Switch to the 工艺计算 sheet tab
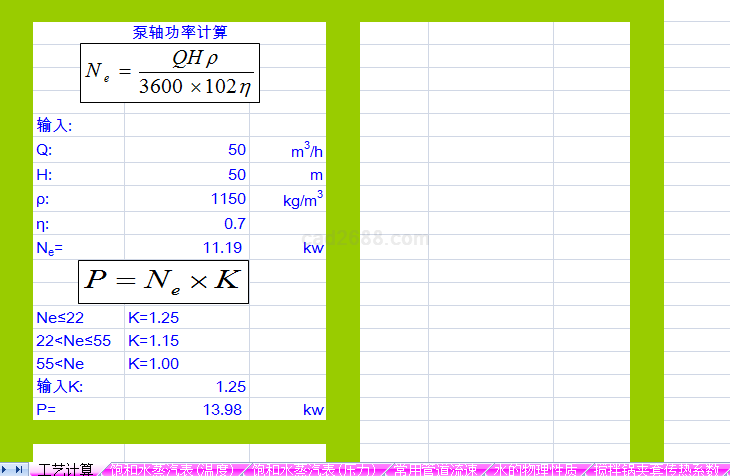The image size is (730, 476). 65,469
